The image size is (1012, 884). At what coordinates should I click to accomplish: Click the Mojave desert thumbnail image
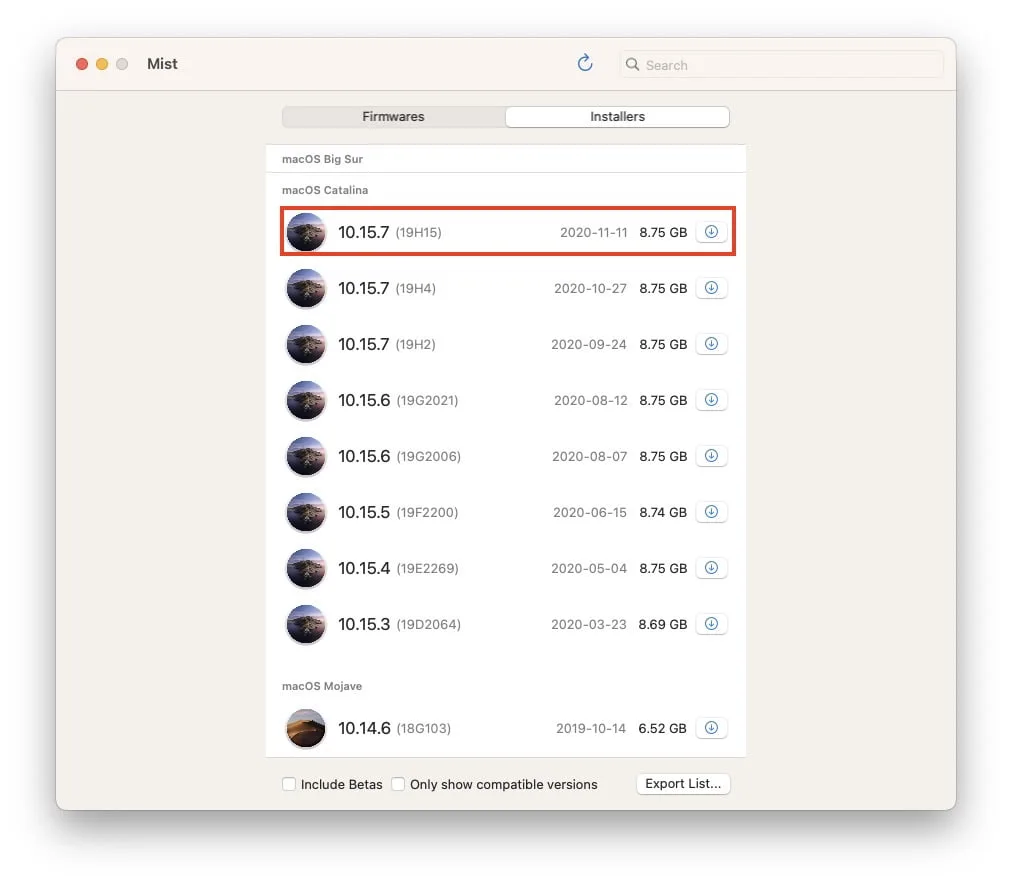point(306,728)
